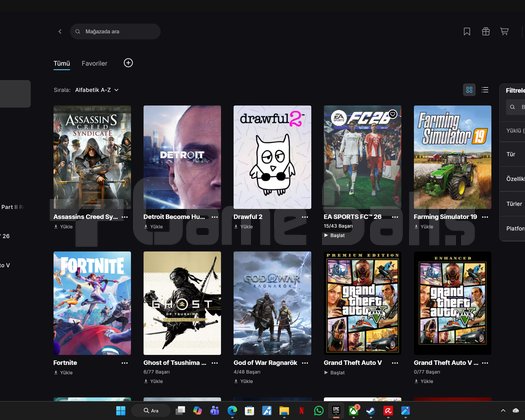Toggle the heart on EA SPORTS FC 26 cover

pyautogui.click(x=392, y=114)
